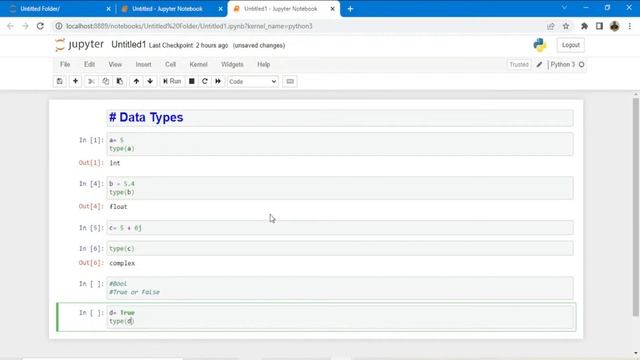The image size is (640, 360).
Task: Click the cell containing type(c)
Action: (x=340, y=248)
